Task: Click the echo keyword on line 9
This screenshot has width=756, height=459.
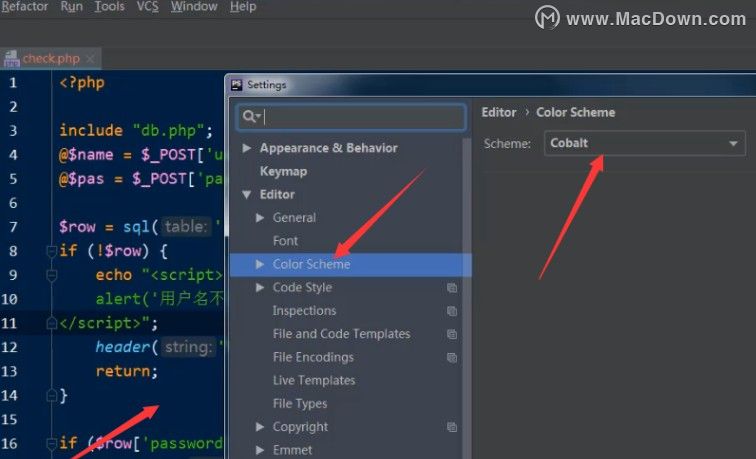Action: click(114, 275)
